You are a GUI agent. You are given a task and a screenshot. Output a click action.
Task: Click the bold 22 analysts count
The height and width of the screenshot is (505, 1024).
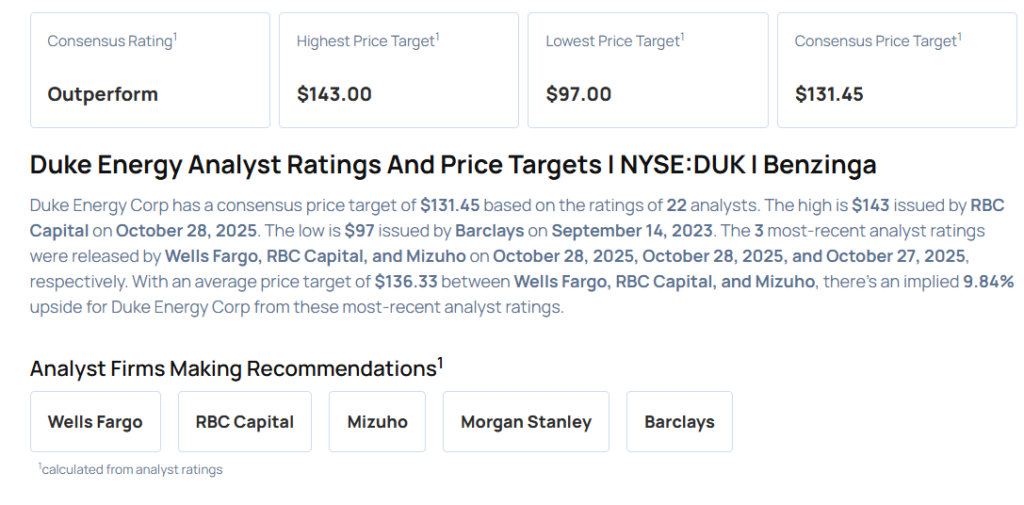[677, 205]
